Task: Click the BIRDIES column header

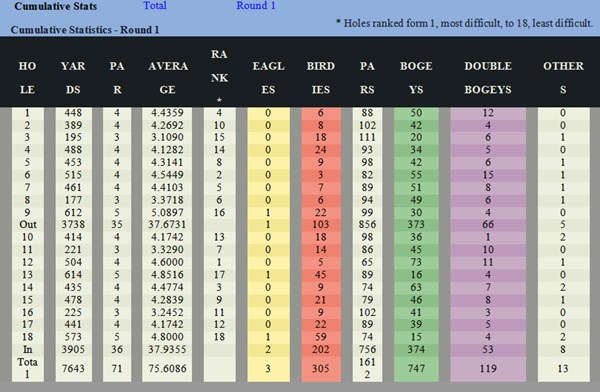Action: pos(321,78)
